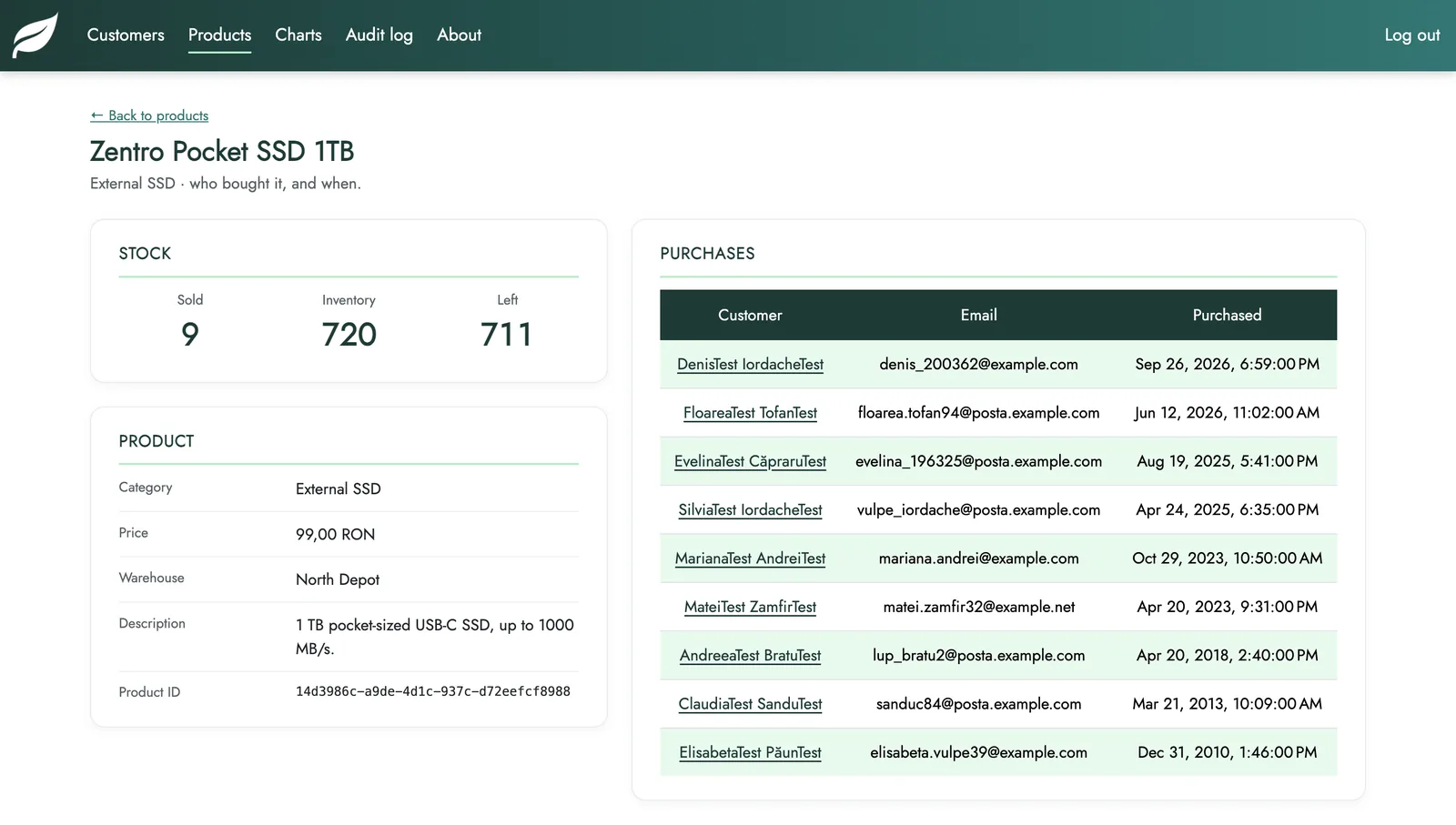Click email evelina_196325@posta.example.com

point(978,461)
